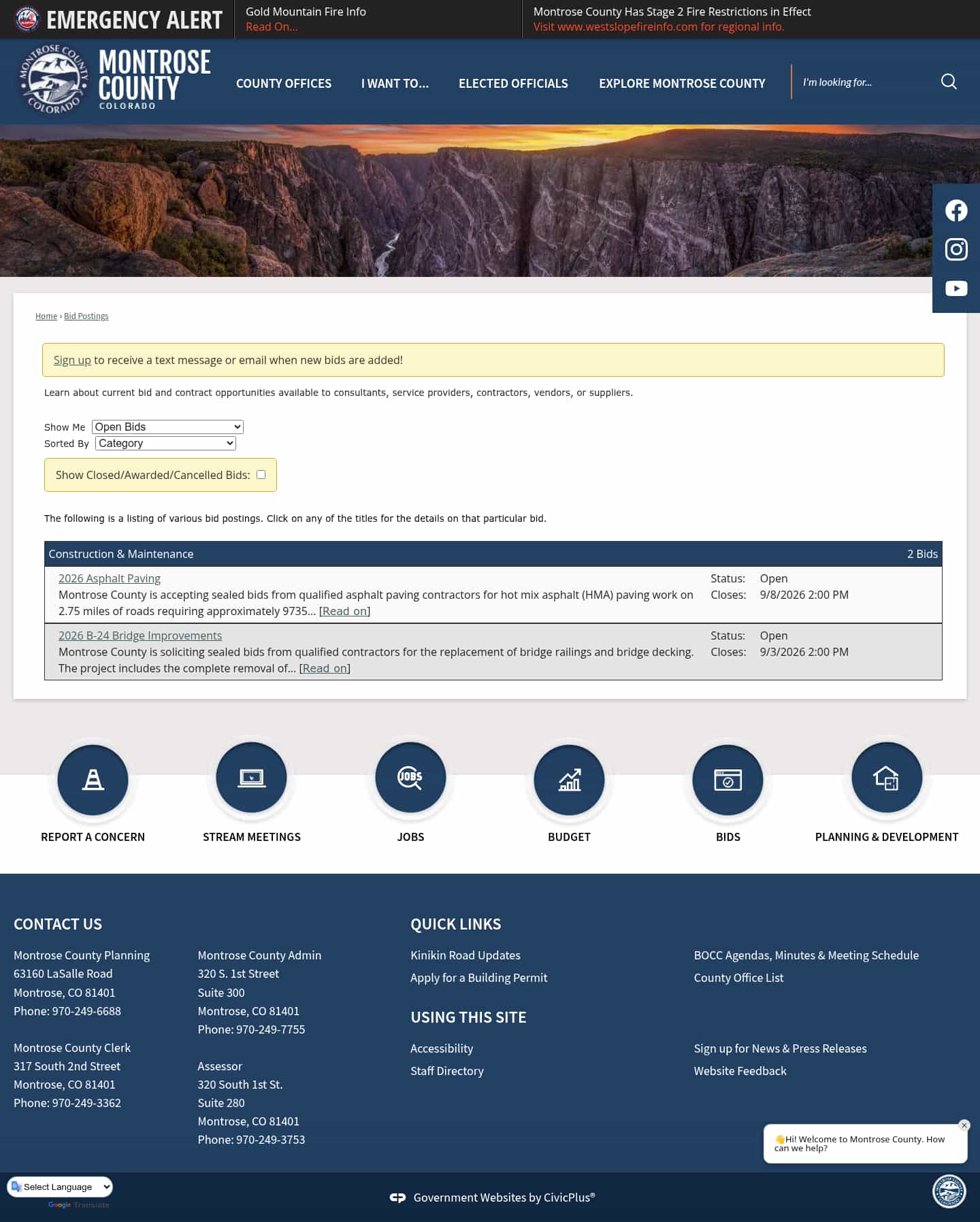Viewport: 980px width, 1222px height.
Task: Click the CivicPlus logo icon
Action: pos(397,1198)
